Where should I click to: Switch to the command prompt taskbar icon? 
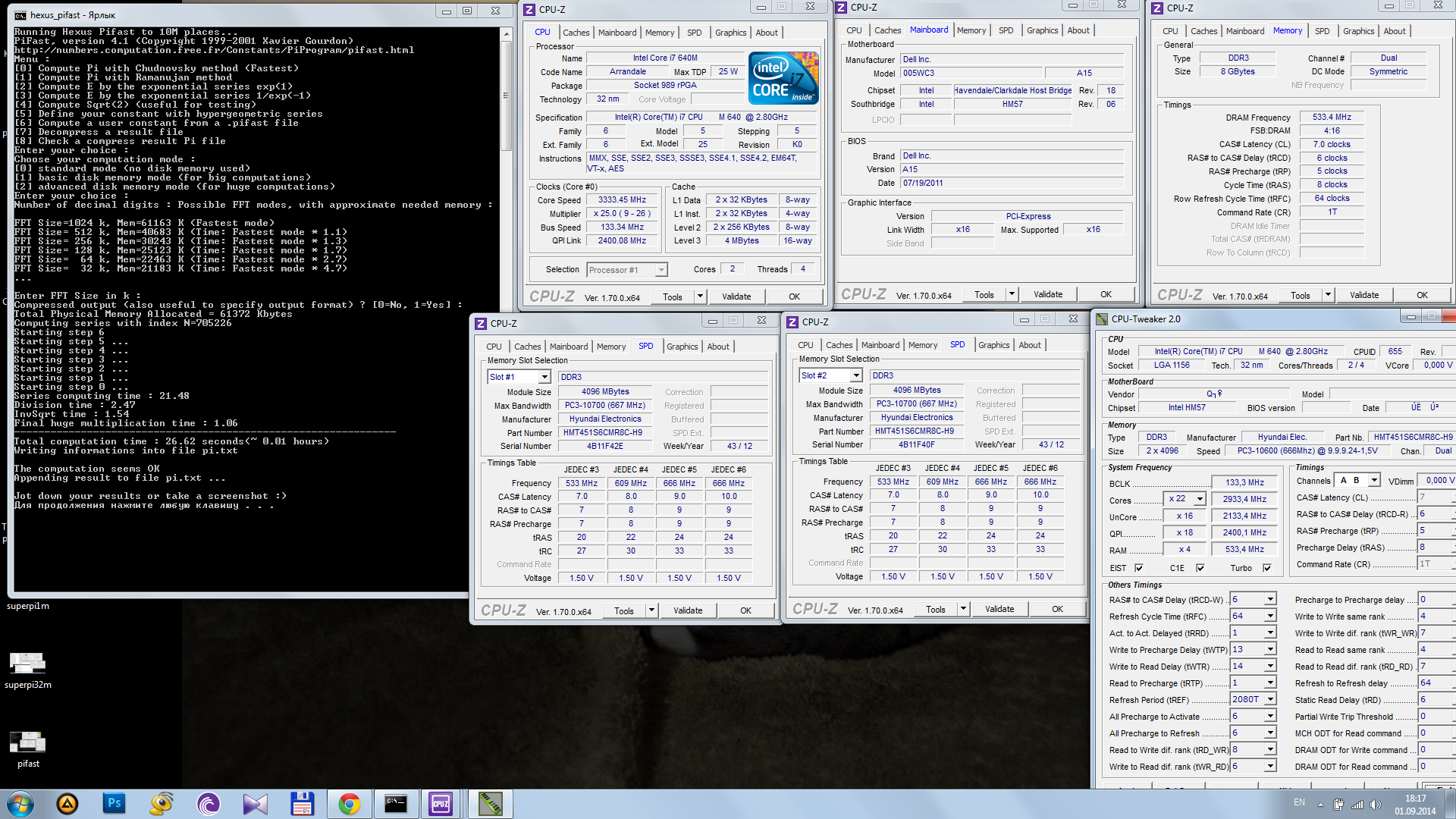(396, 804)
